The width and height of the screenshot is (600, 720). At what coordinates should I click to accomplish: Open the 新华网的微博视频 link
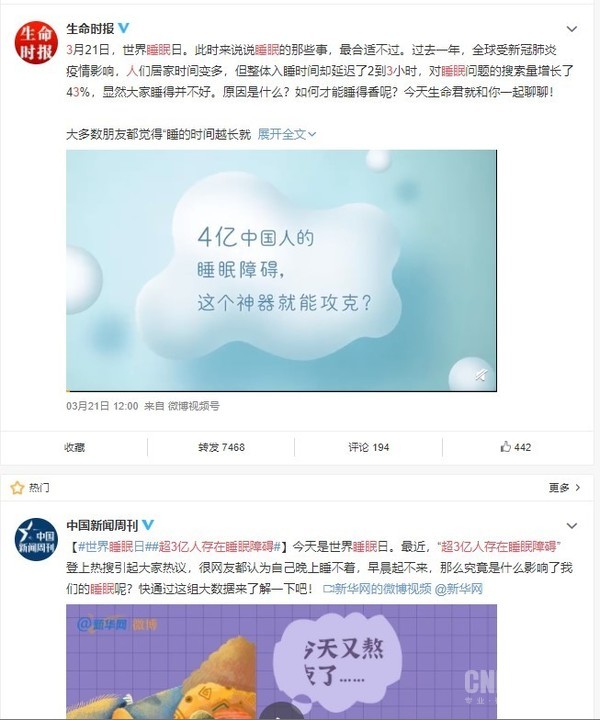[x=377, y=589]
